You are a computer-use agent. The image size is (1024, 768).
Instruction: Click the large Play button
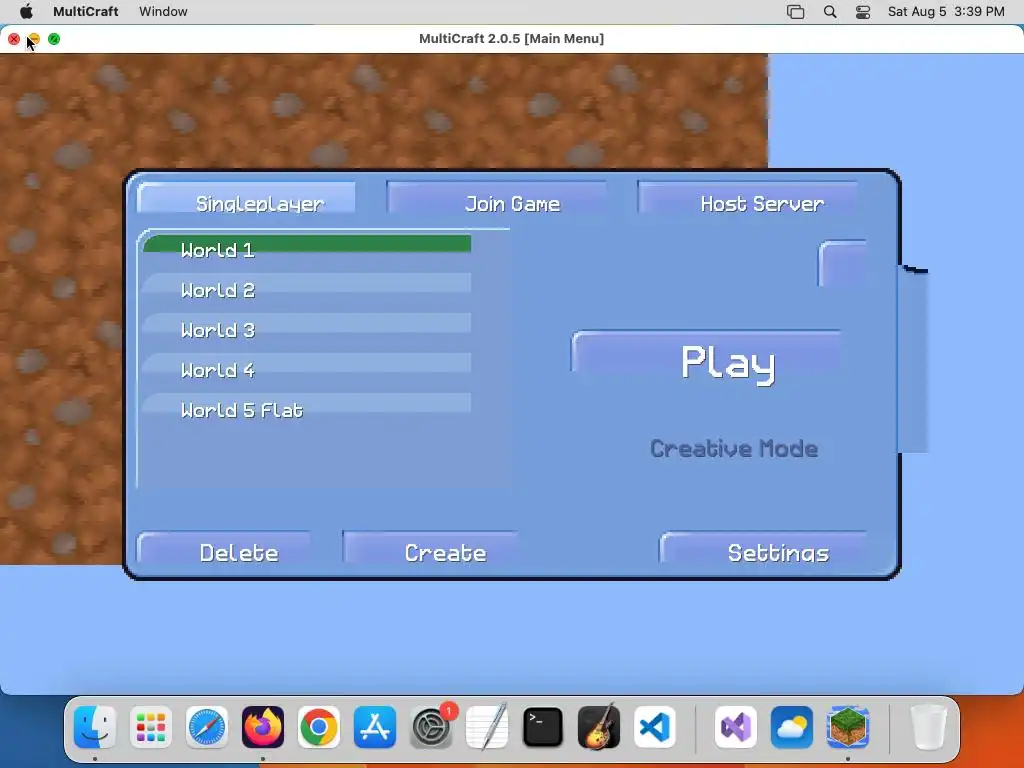click(x=707, y=360)
